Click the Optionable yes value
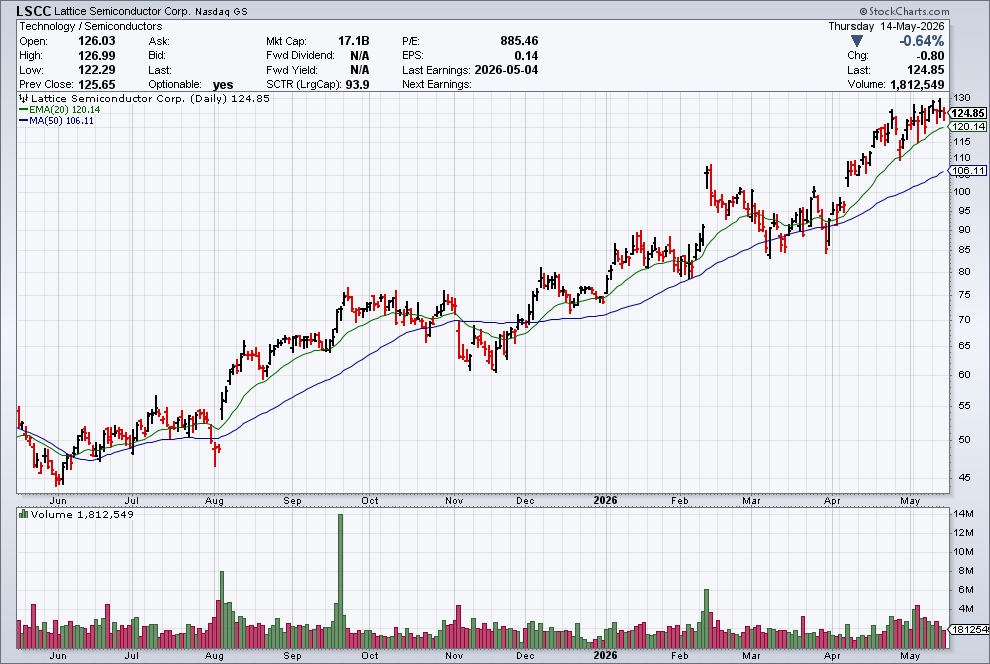This screenshot has width=990, height=664. 223,85
